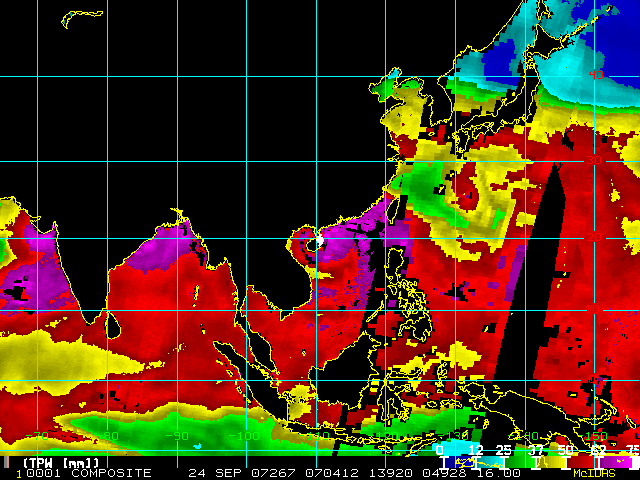Pick the green 25–37 legend segment
This screenshot has height=480, width=640.
pyautogui.click(x=520, y=463)
